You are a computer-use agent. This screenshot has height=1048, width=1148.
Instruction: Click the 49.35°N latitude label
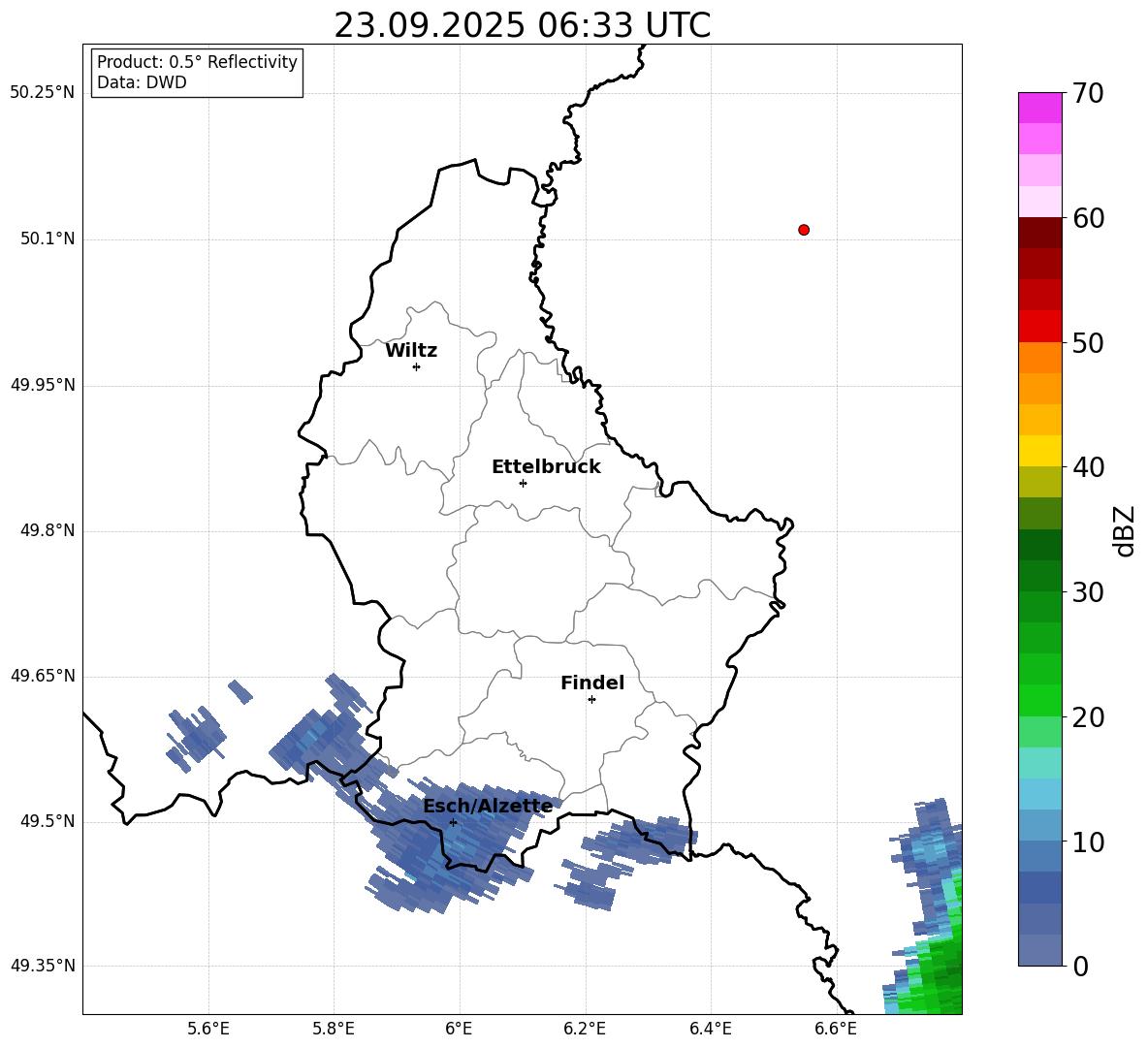(43, 966)
